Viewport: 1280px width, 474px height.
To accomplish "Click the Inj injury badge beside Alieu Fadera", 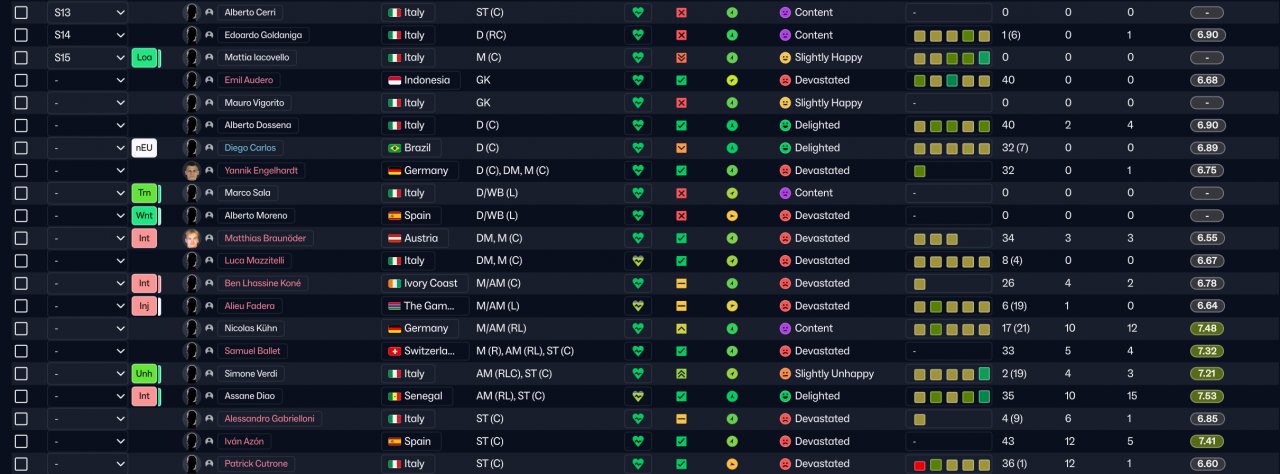I will (x=144, y=306).
